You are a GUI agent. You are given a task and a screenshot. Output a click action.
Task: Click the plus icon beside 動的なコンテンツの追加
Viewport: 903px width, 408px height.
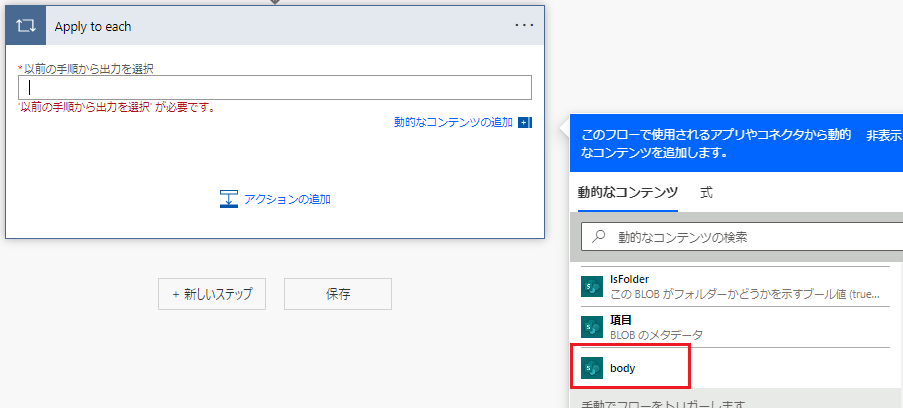point(524,122)
